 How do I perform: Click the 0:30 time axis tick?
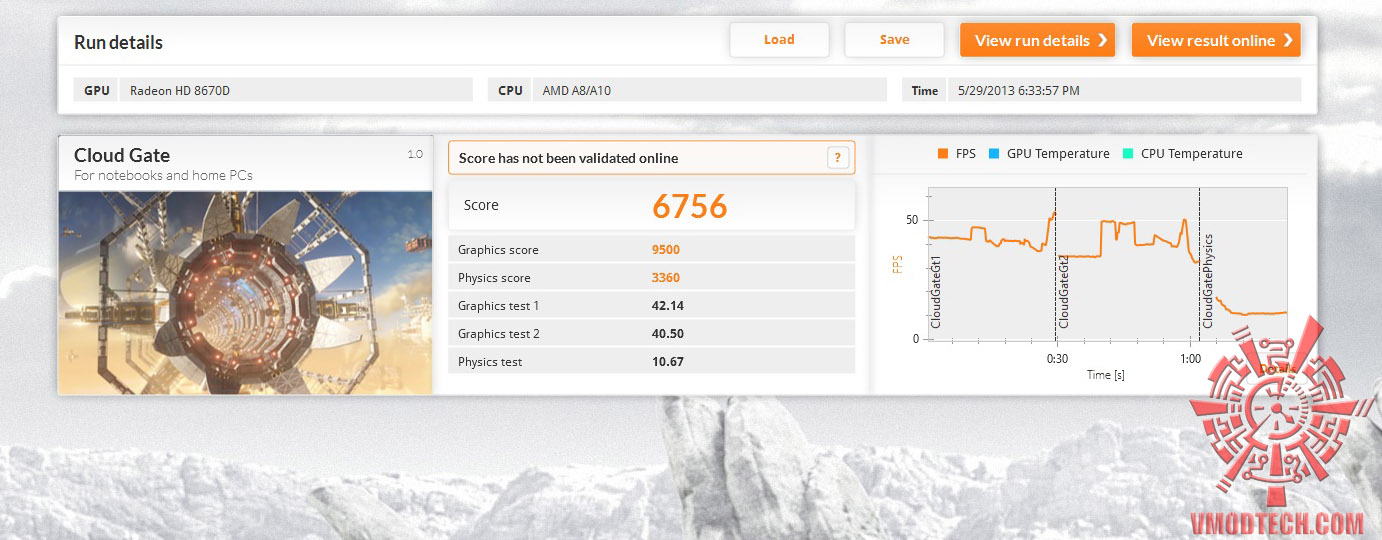(x=1056, y=358)
